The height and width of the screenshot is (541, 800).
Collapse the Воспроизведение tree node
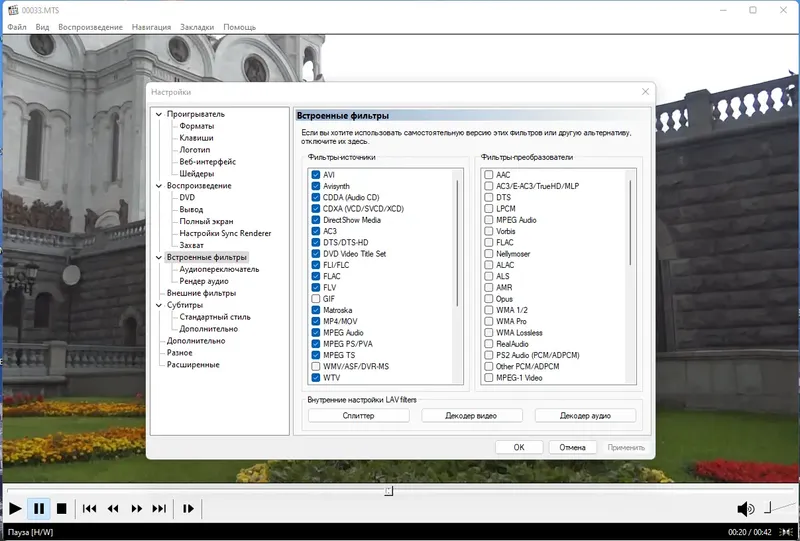[x=159, y=186]
